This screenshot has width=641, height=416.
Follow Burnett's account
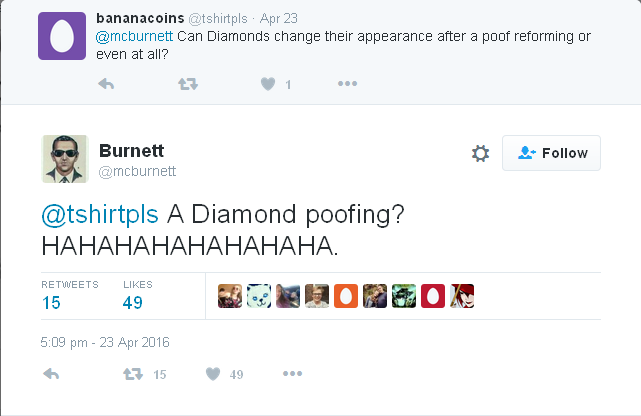(x=551, y=153)
